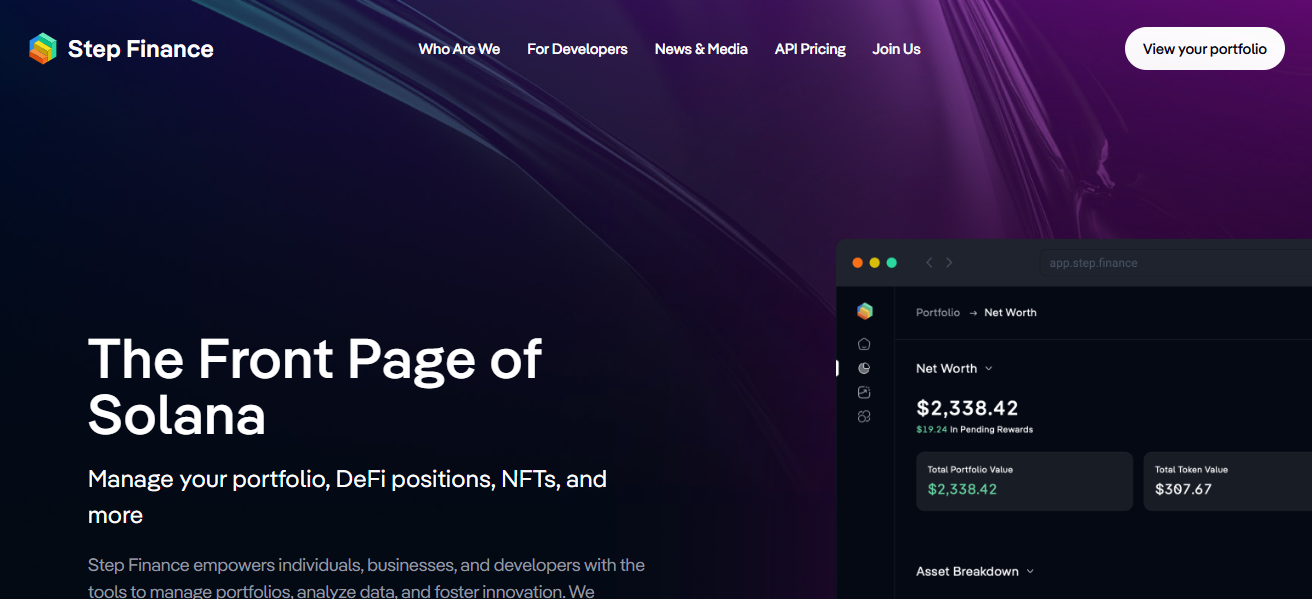Click the Step Finance empowers individuals paragraph
Viewport: 1312px width, 599px height.
(366, 578)
